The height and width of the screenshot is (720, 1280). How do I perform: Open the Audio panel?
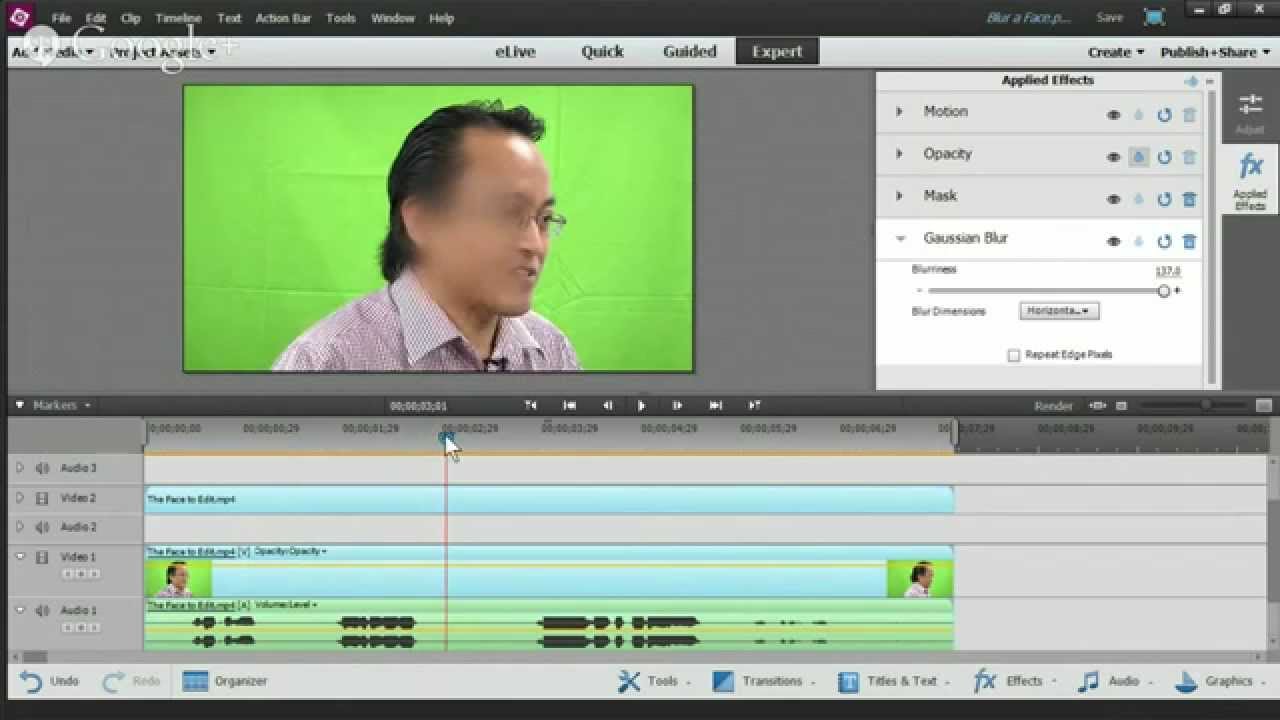[x=1115, y=681]
